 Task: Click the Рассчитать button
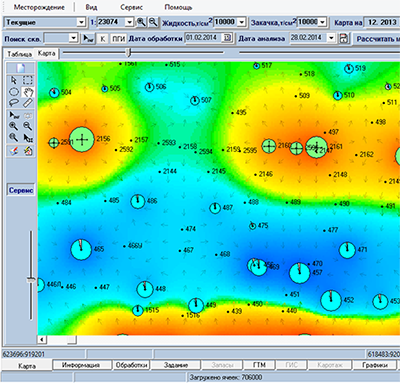click(x=377, y=39)
